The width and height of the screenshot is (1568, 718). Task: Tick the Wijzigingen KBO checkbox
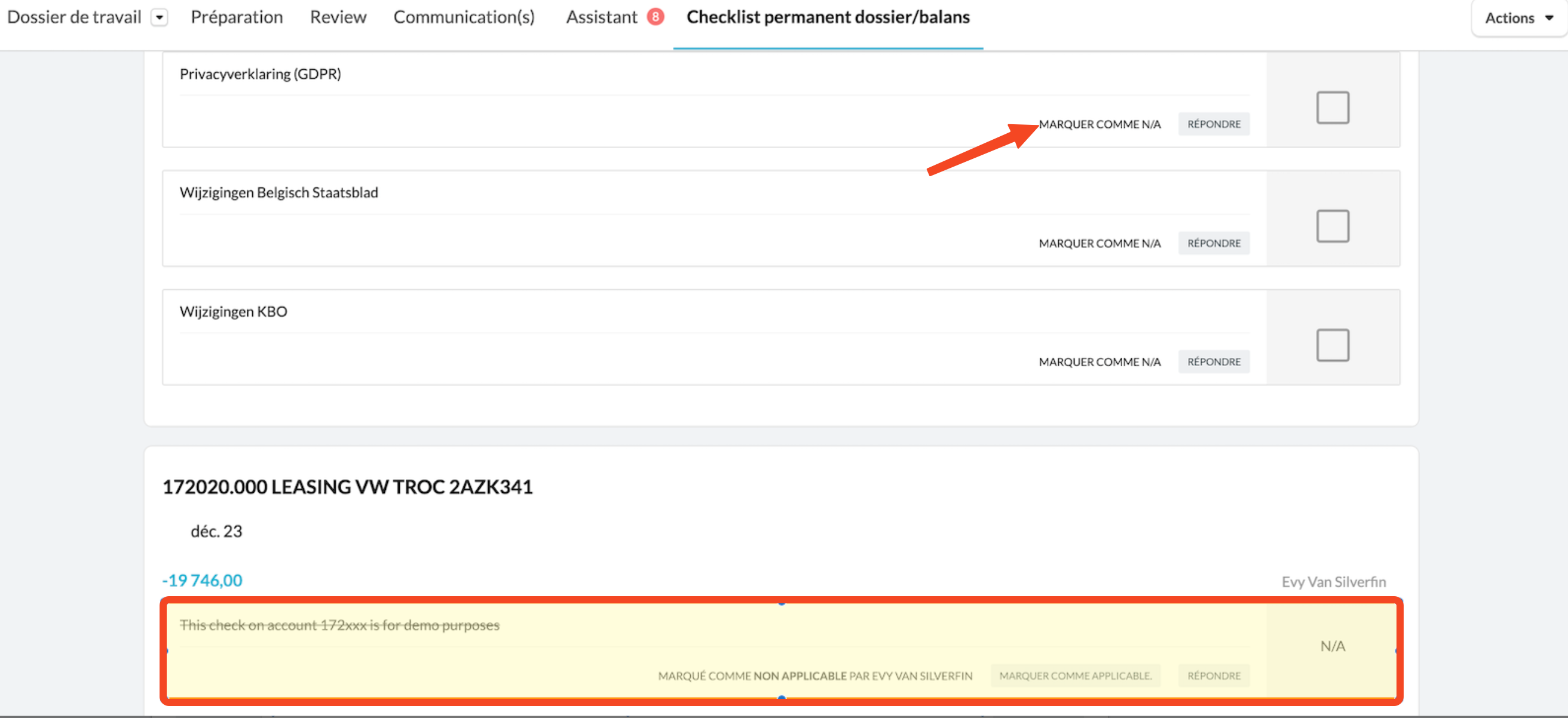pyautogui.click(x=1333, y=346)
